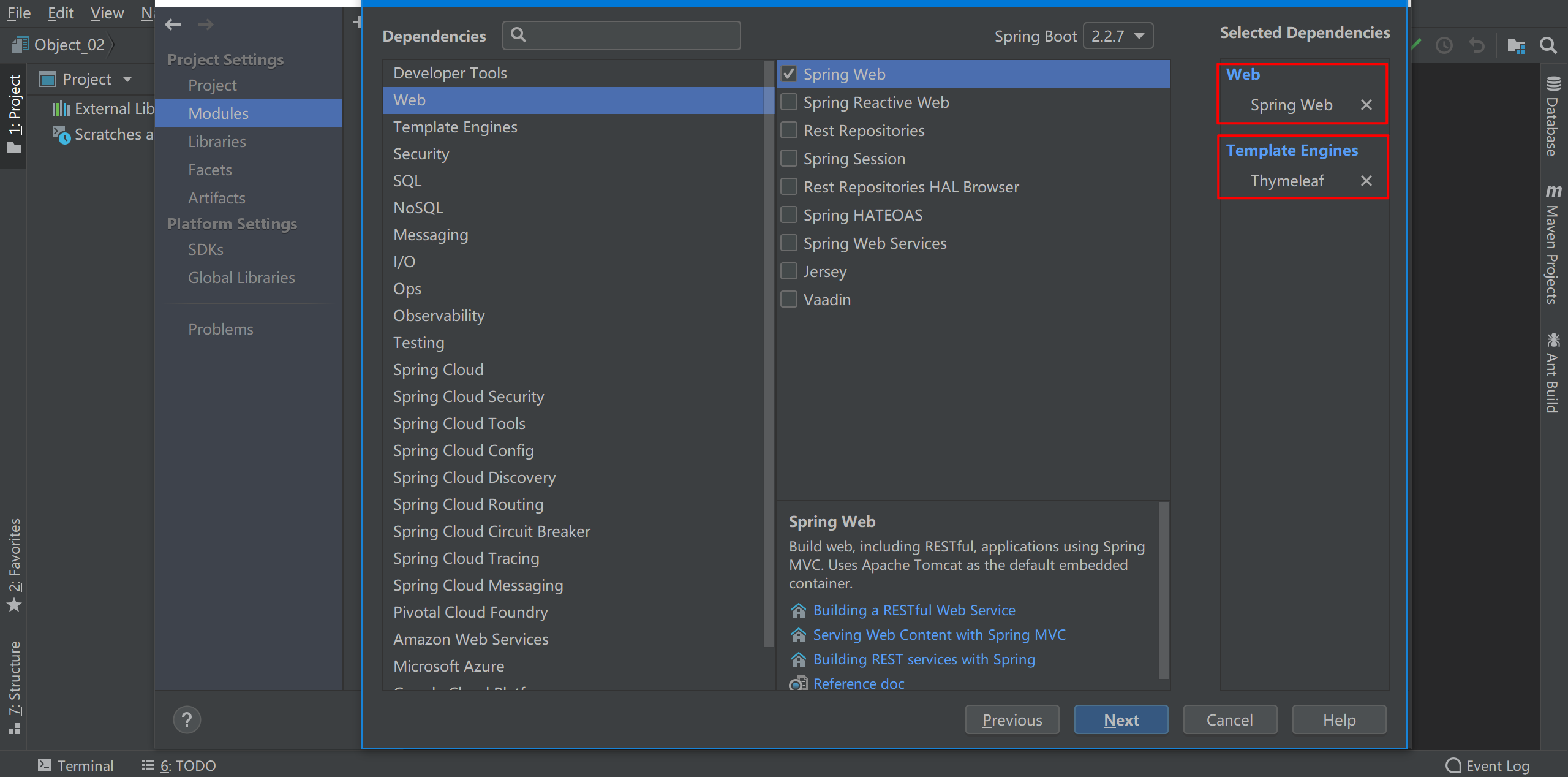
Task: Open the Spring Boot version dropdown
Action: click(1118, 36)
